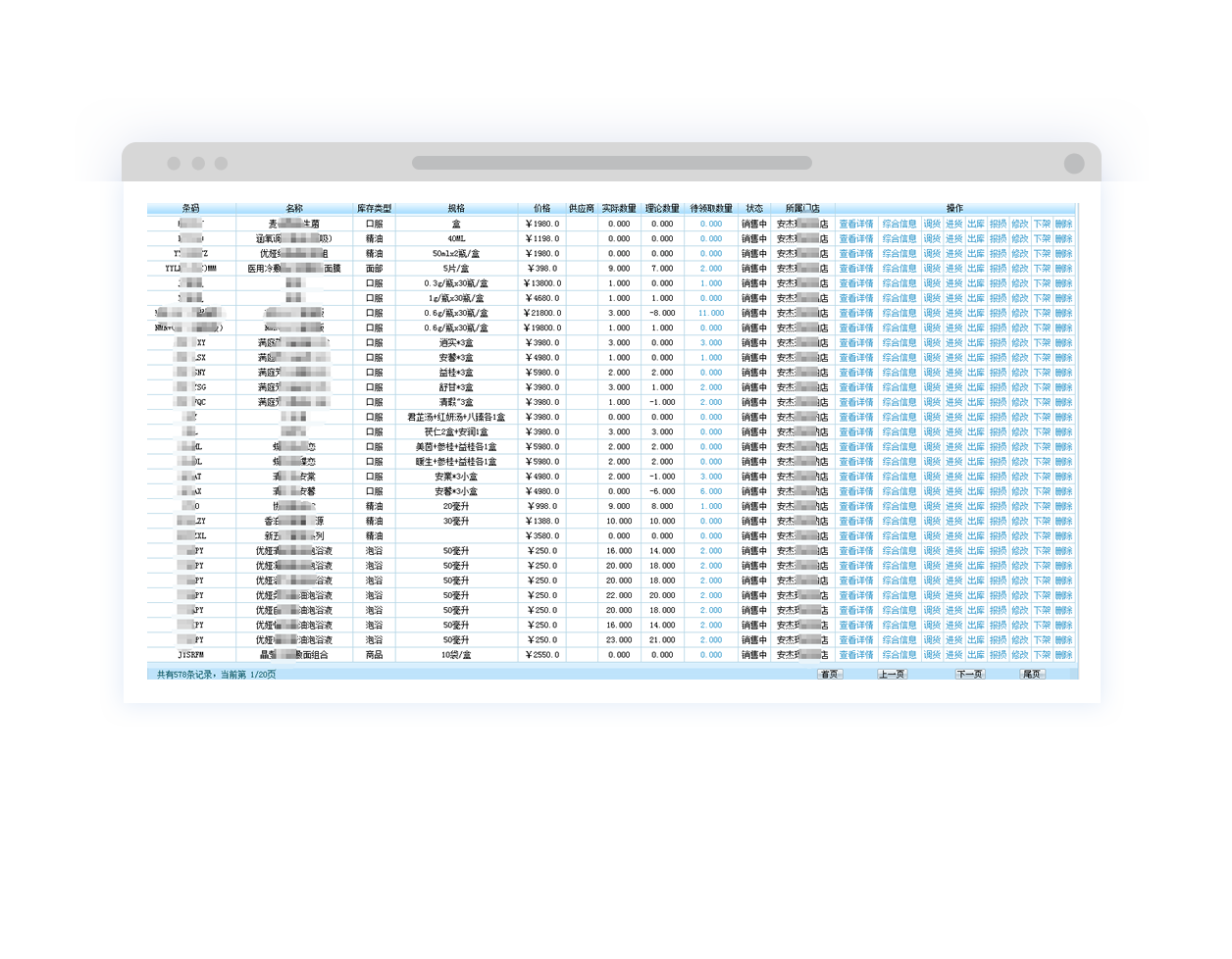Go to 首页 first page

829,675
